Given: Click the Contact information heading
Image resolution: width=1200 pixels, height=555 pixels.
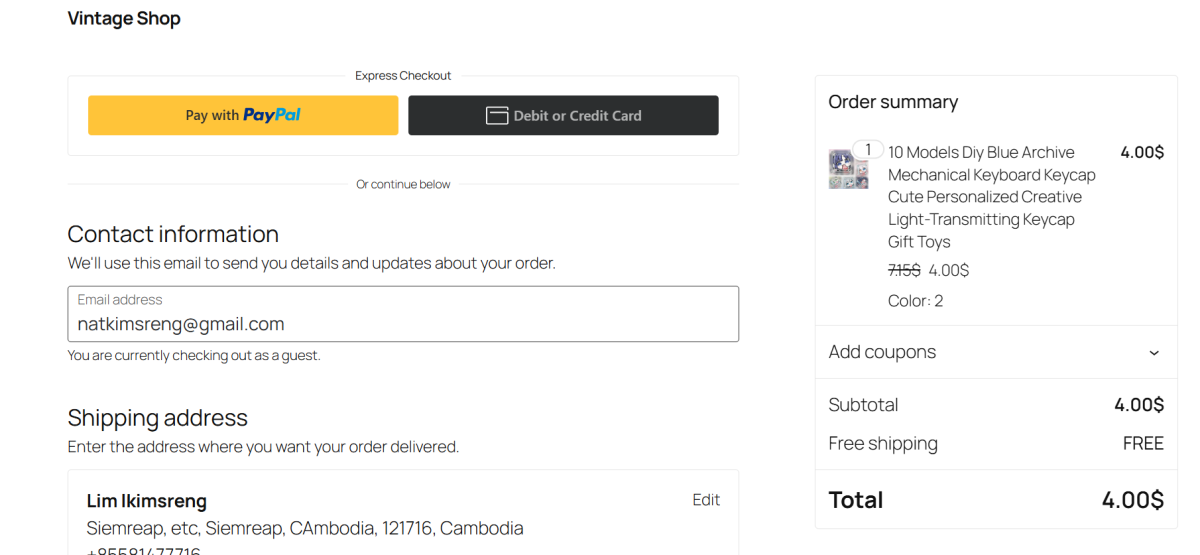Looking at the screenshot, I should 173,234.
